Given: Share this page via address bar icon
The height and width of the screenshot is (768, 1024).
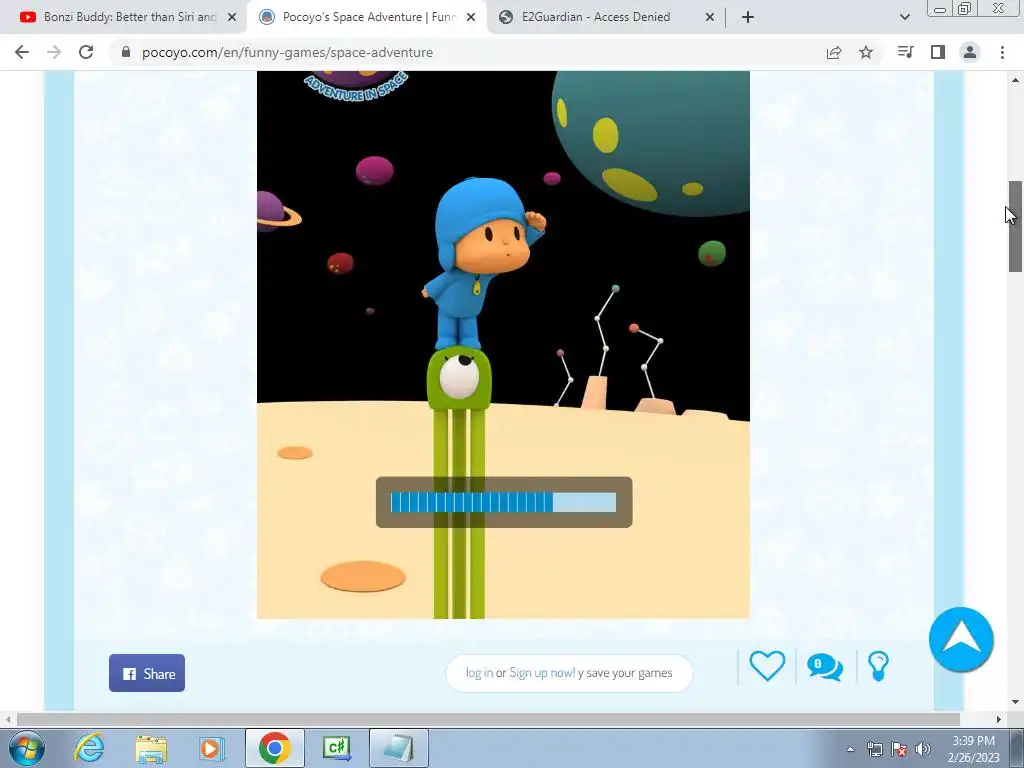Looking at the screenshot, I should (834, 52).
